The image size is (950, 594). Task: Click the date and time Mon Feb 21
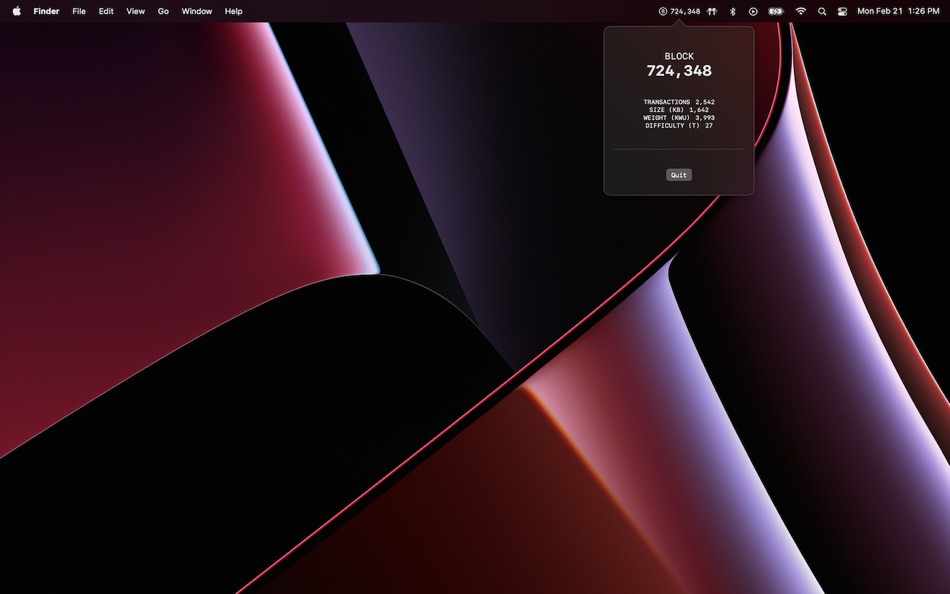(x=898, y=11)
